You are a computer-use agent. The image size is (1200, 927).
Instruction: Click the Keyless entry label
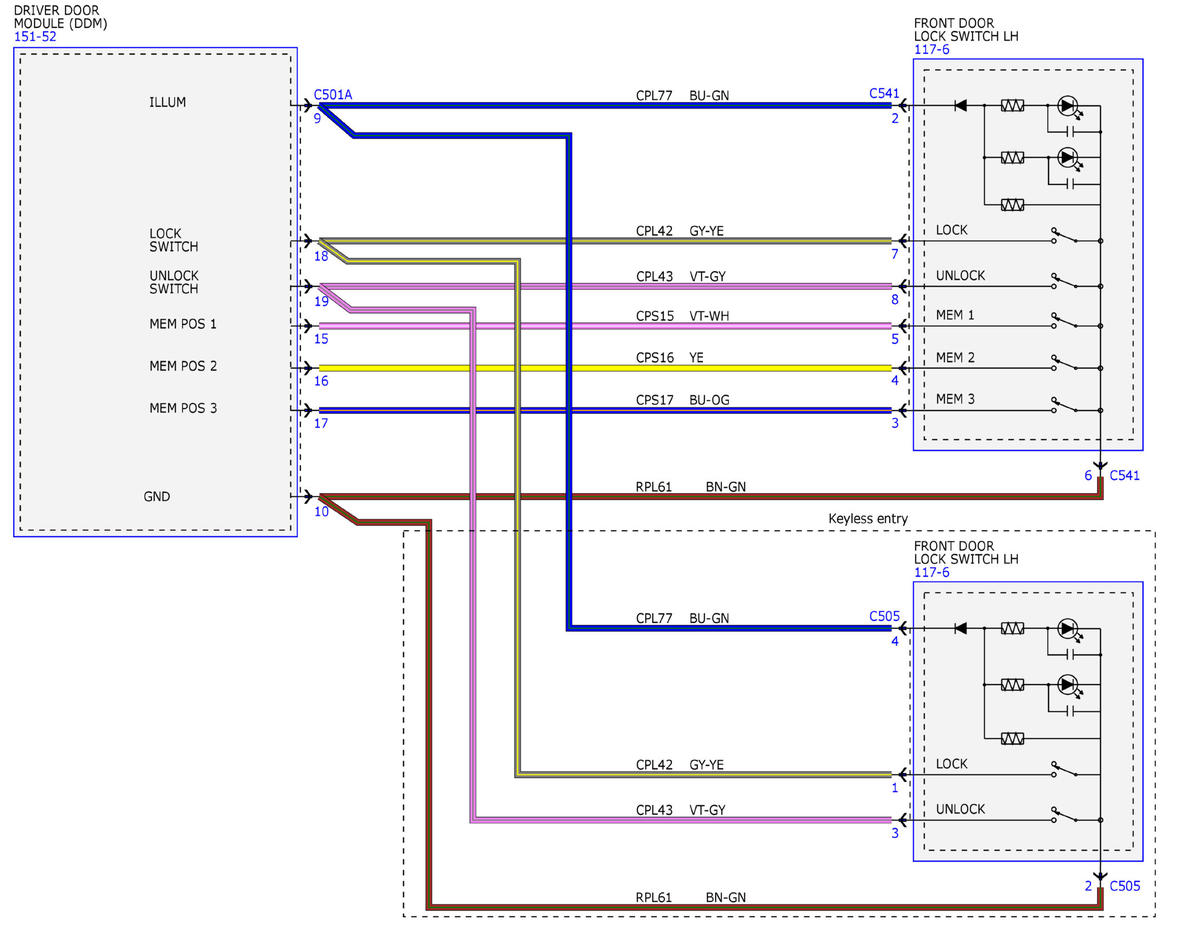867,518
